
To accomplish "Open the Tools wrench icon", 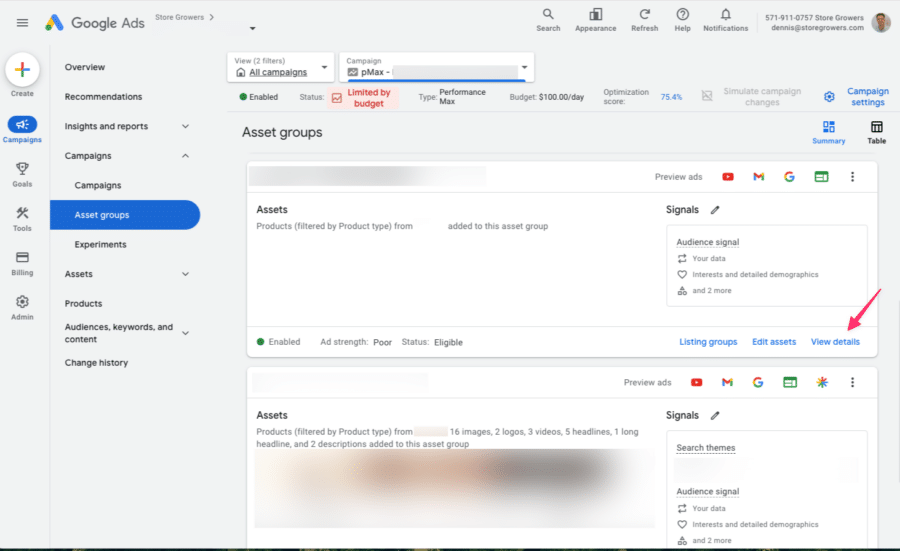I will tap(22, 213).
